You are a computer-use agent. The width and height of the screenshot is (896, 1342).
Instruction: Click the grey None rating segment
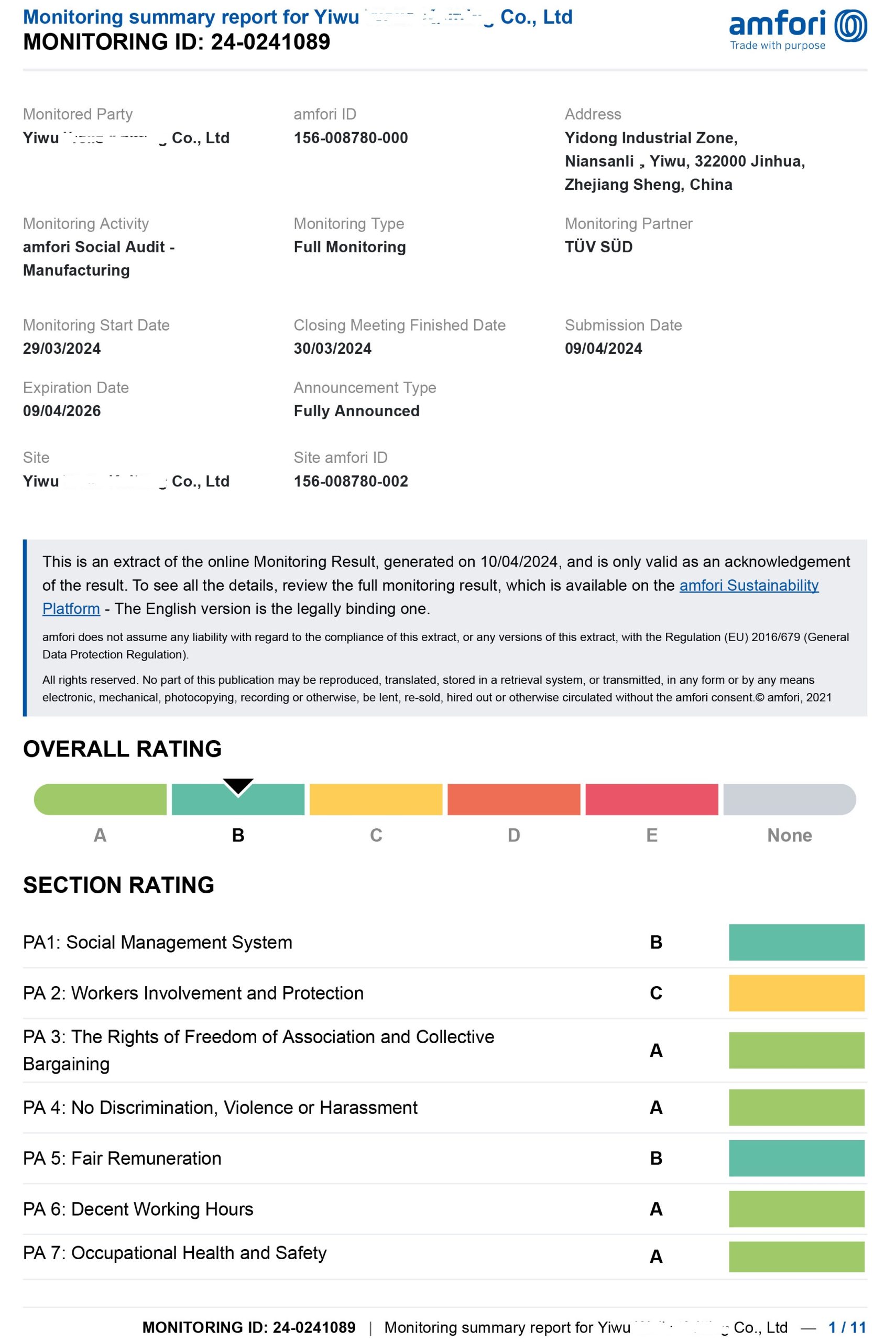coord(789,799)
